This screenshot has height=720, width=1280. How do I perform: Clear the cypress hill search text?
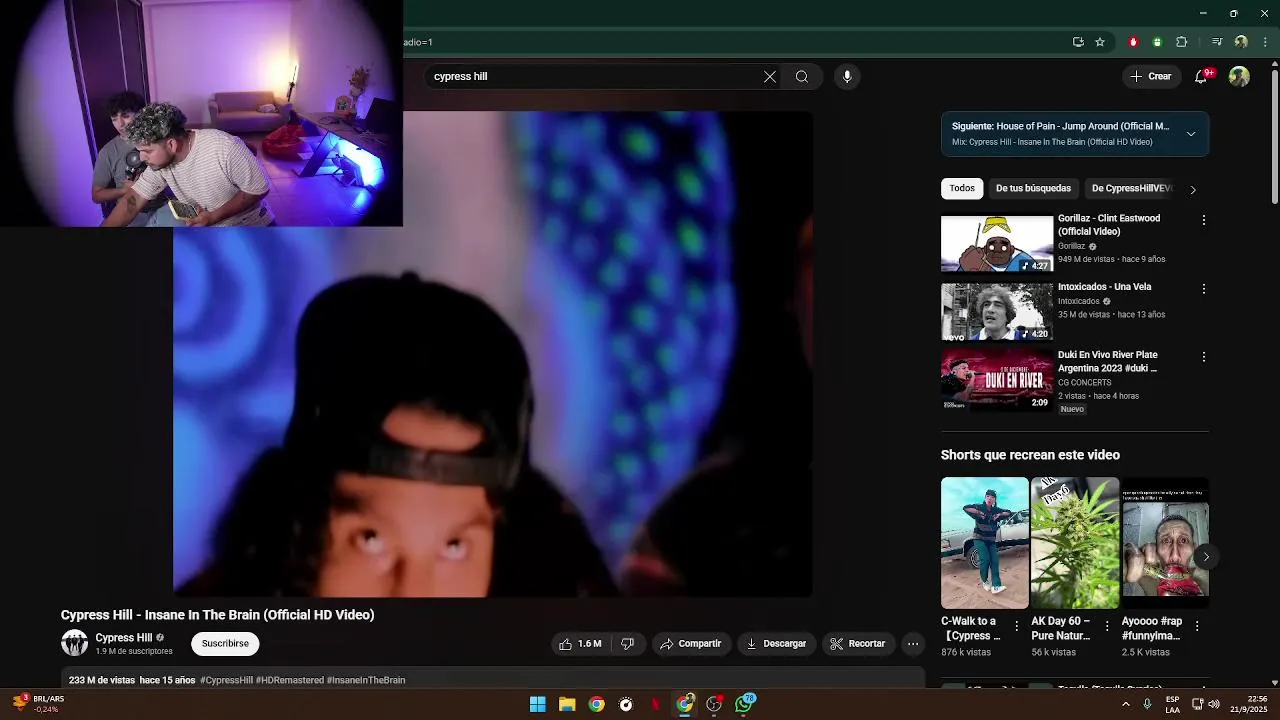(770, 77)
